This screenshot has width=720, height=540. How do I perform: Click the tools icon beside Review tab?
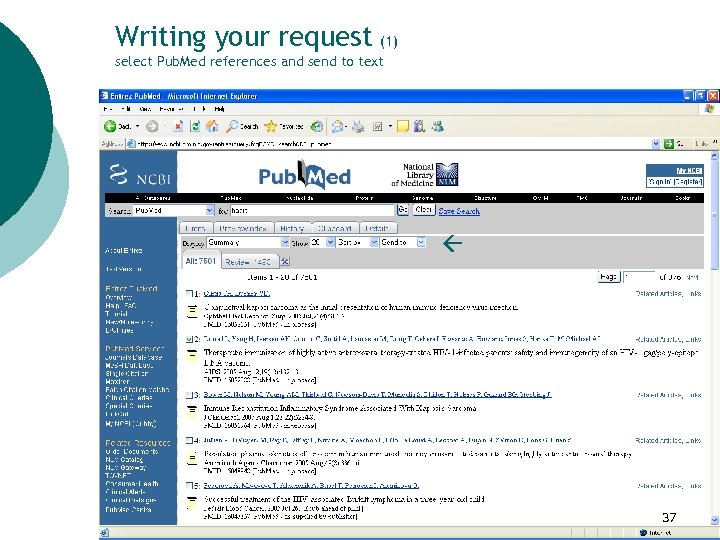coord(285,262)
